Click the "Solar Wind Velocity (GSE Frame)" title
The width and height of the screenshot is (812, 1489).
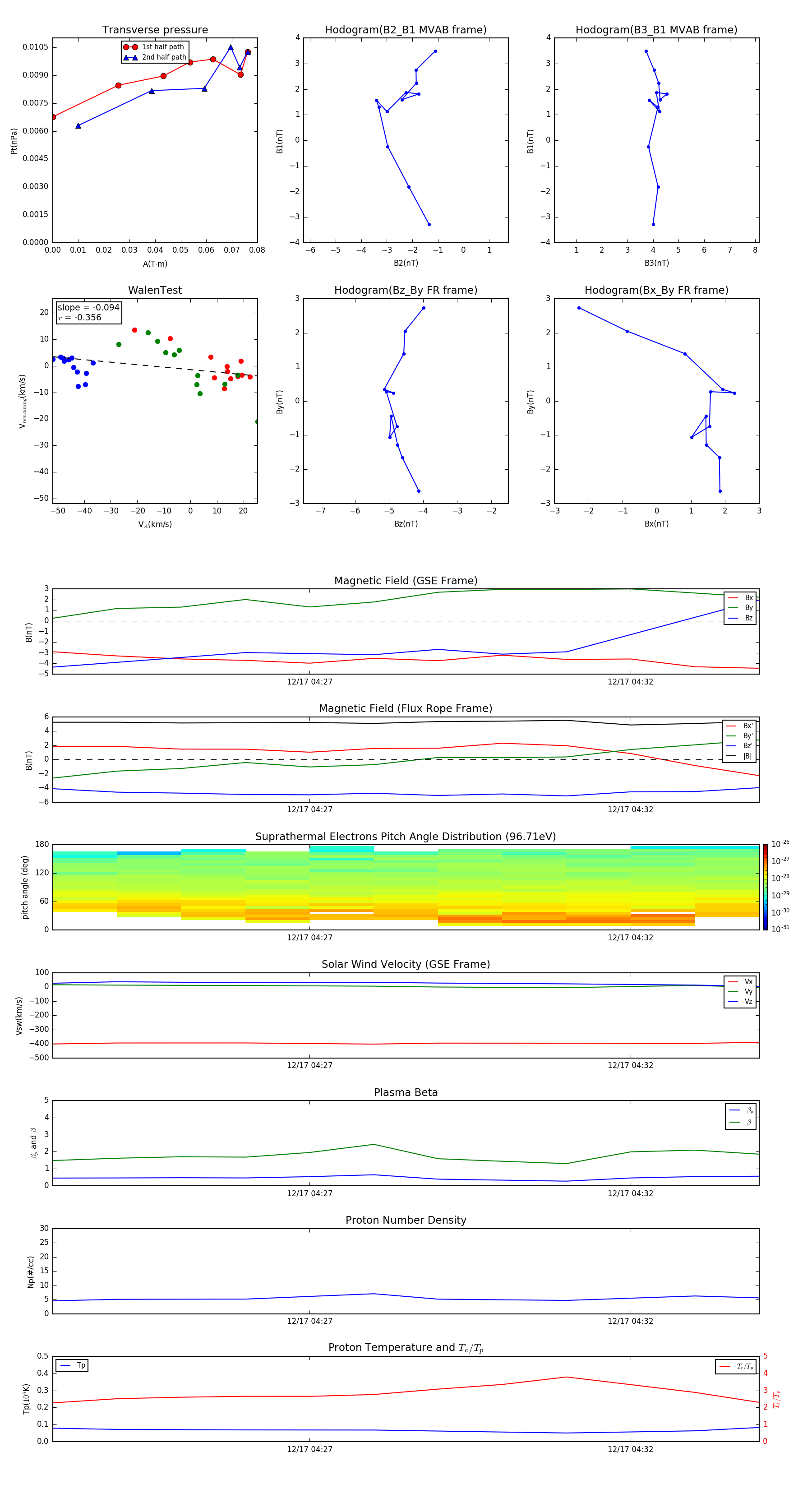click(406, 965)
